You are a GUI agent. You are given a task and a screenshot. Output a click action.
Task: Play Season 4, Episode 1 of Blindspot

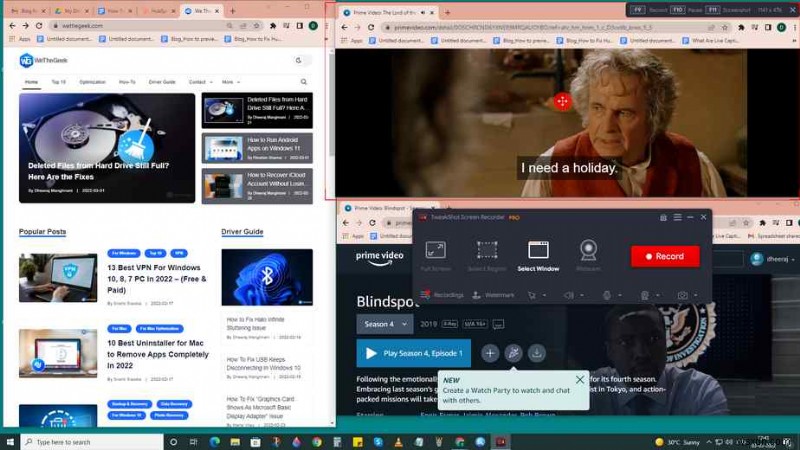(413, 353)
